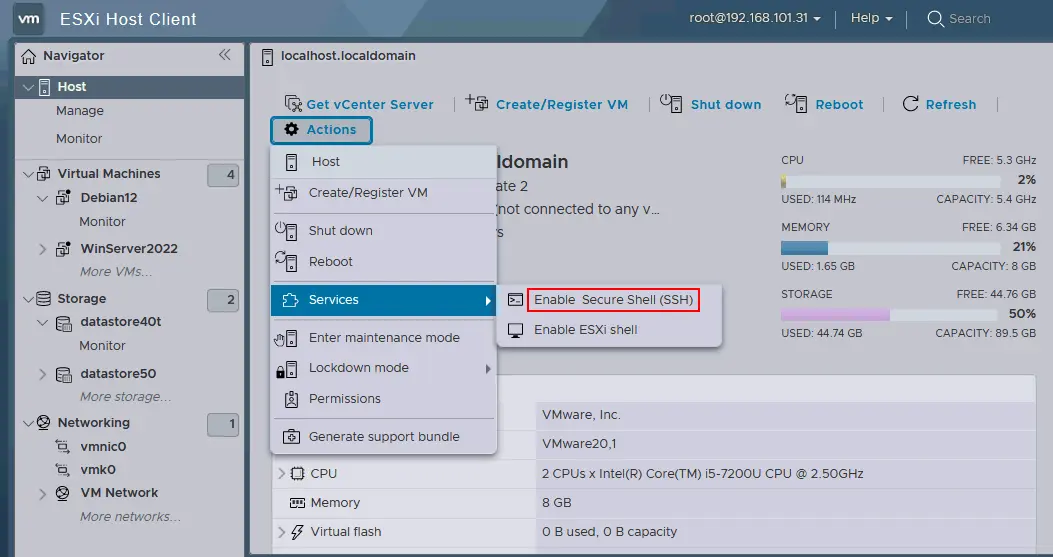Click the Networking globe icon in Navigator
Screen dimensions: 1053x557
[43, 423]
